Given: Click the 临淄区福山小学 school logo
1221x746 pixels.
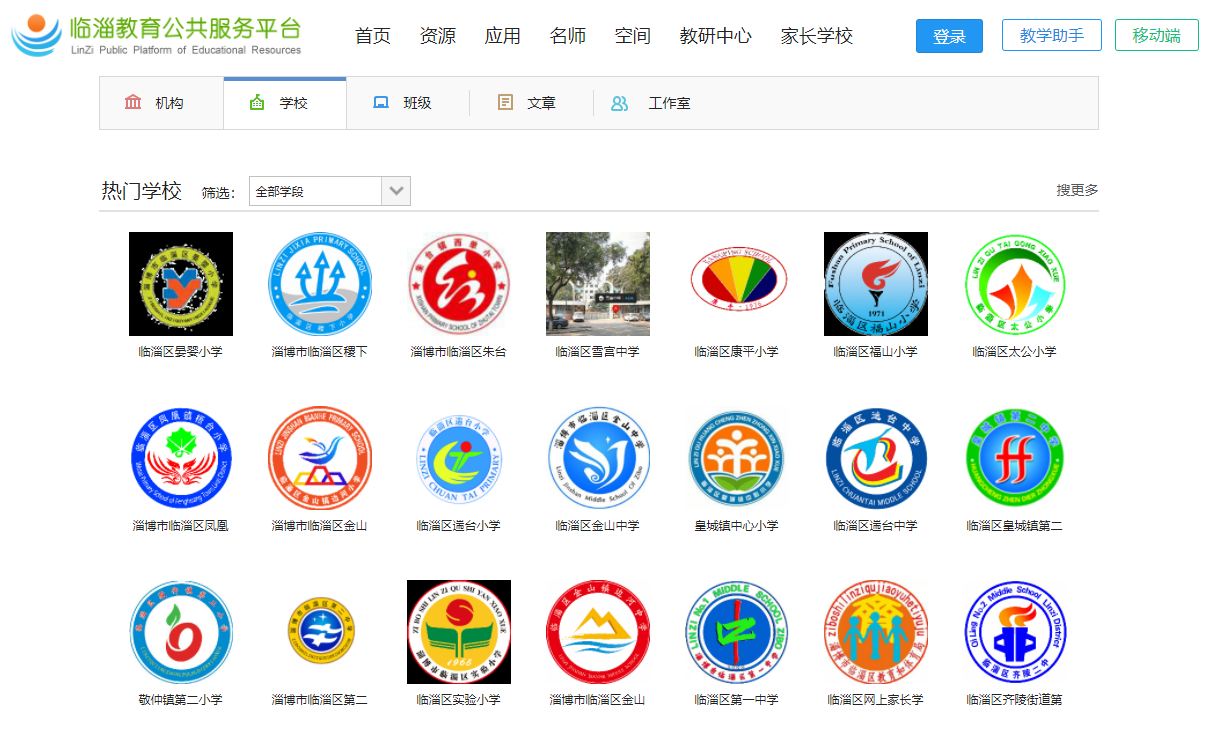Looking at the screenshot, I should pos(875,284).
